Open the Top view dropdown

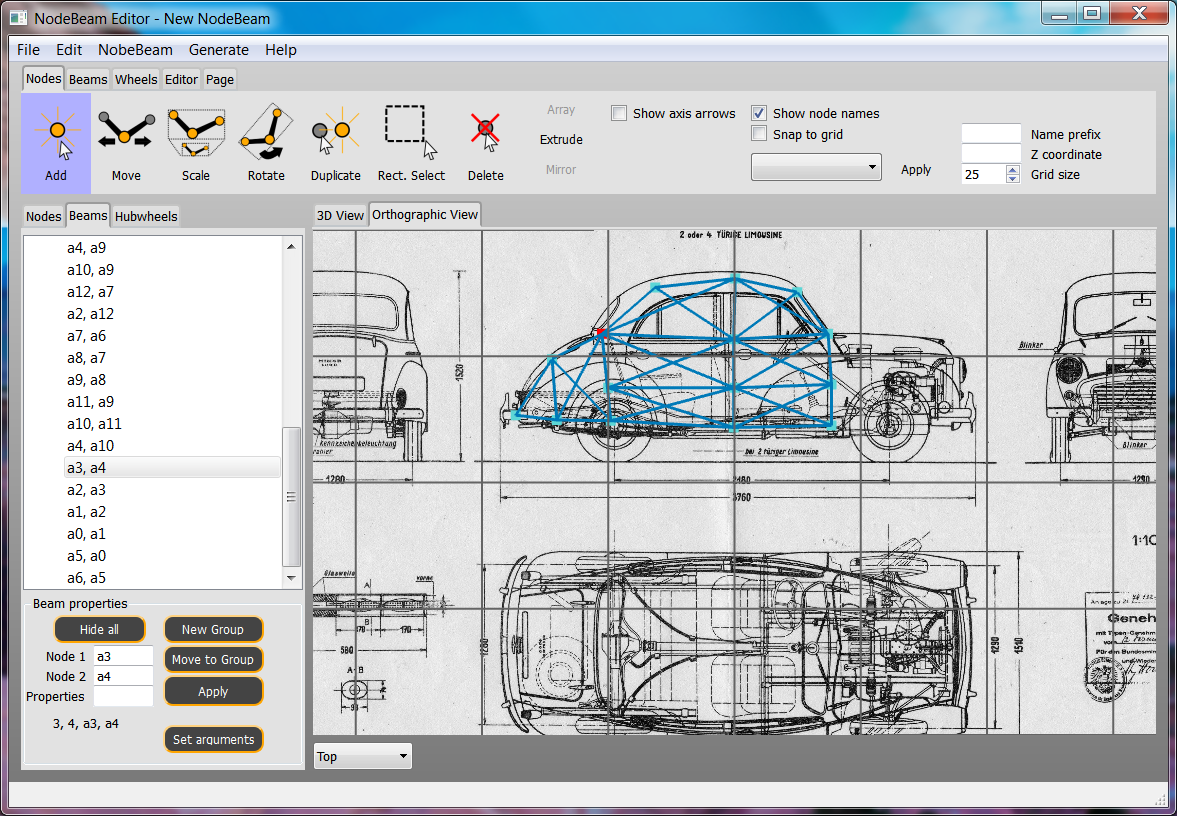click(x=363, y=756)
